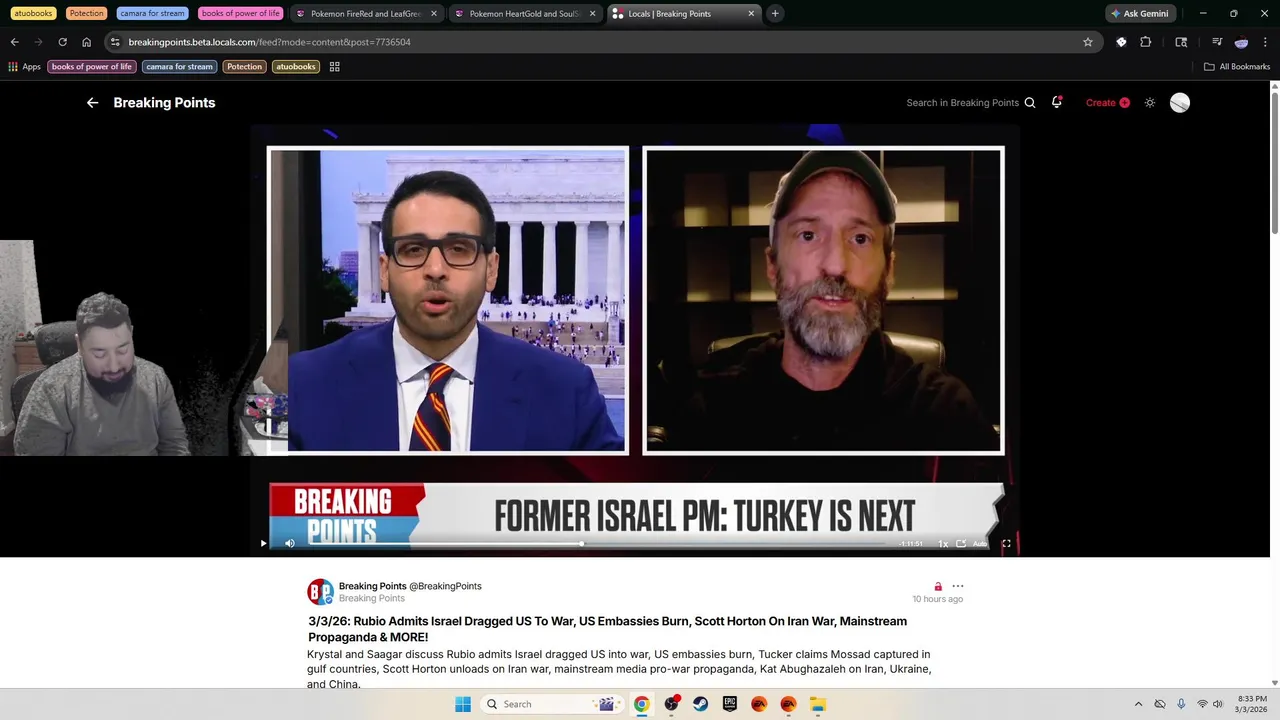Open the Breaking Points @BreakingPoints profile link
Image resolution: width=1280 pixels, height=720 pixels.
pos(410,586)
